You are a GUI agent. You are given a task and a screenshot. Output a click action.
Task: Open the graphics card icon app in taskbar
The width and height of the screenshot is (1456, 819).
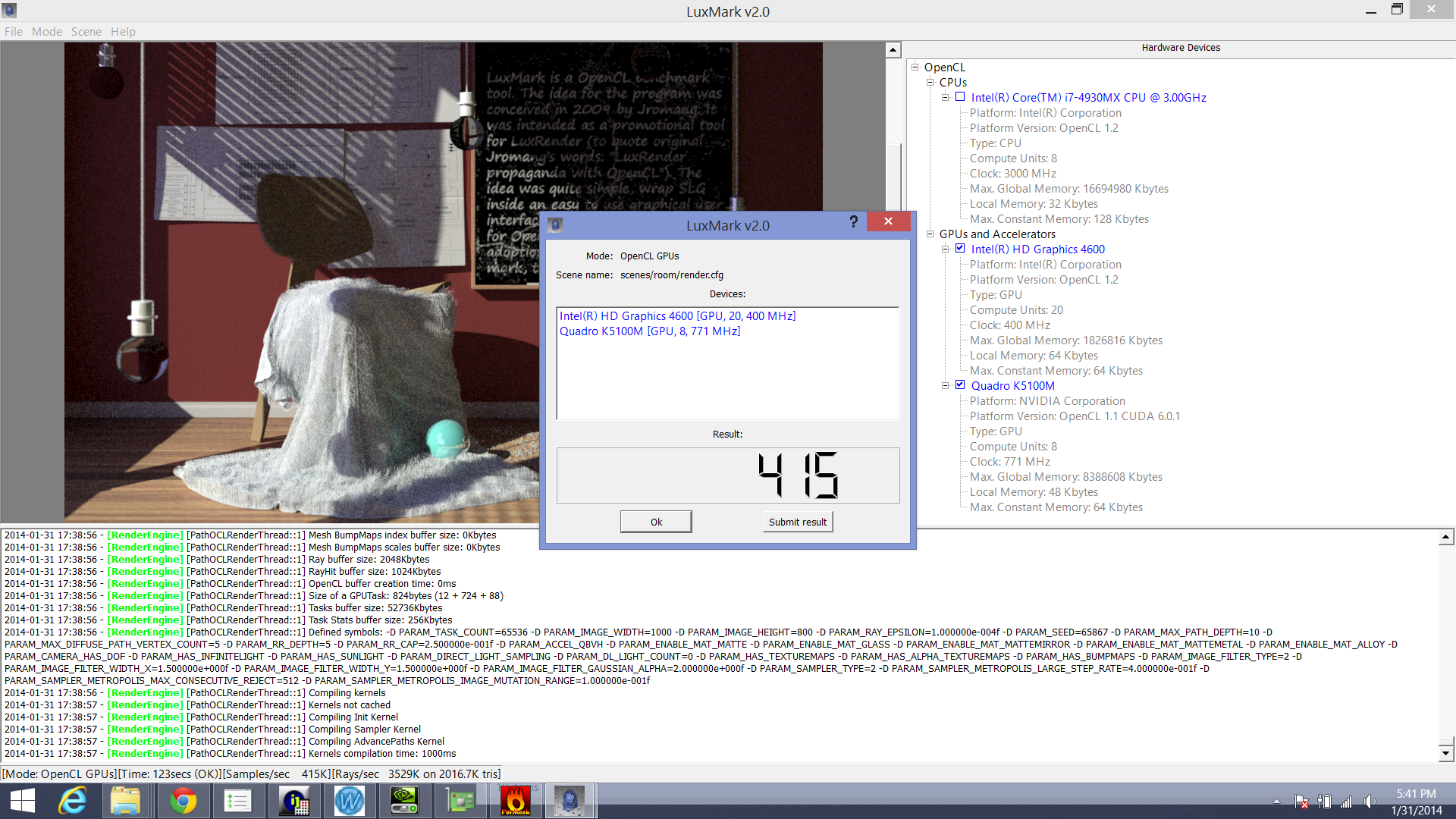(x=460, y=801)
